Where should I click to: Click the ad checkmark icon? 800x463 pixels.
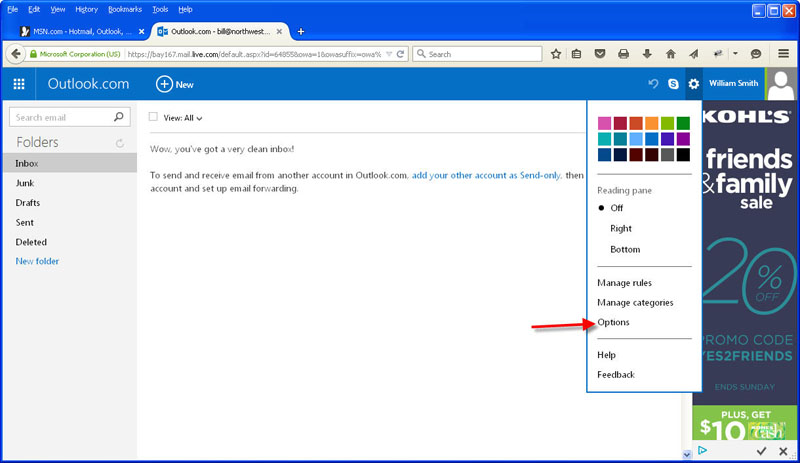pos(761,451)
